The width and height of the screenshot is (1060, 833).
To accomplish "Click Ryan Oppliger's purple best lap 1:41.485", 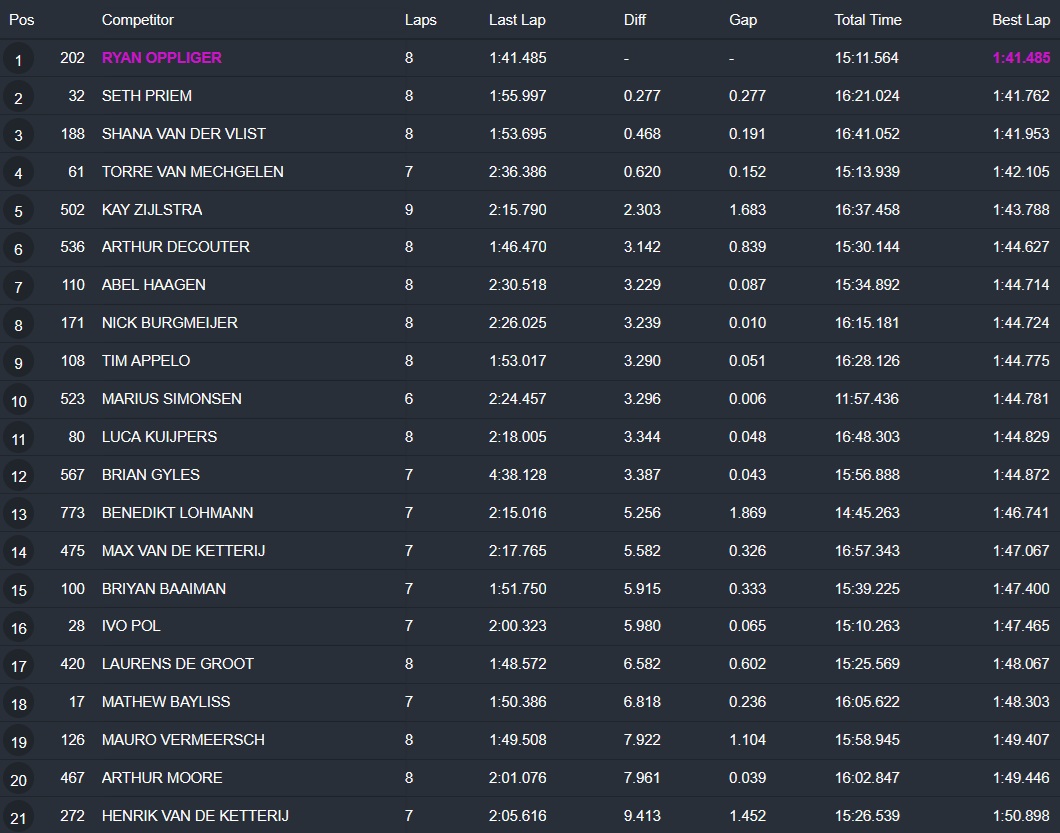I will click(x=1020, y=58).
